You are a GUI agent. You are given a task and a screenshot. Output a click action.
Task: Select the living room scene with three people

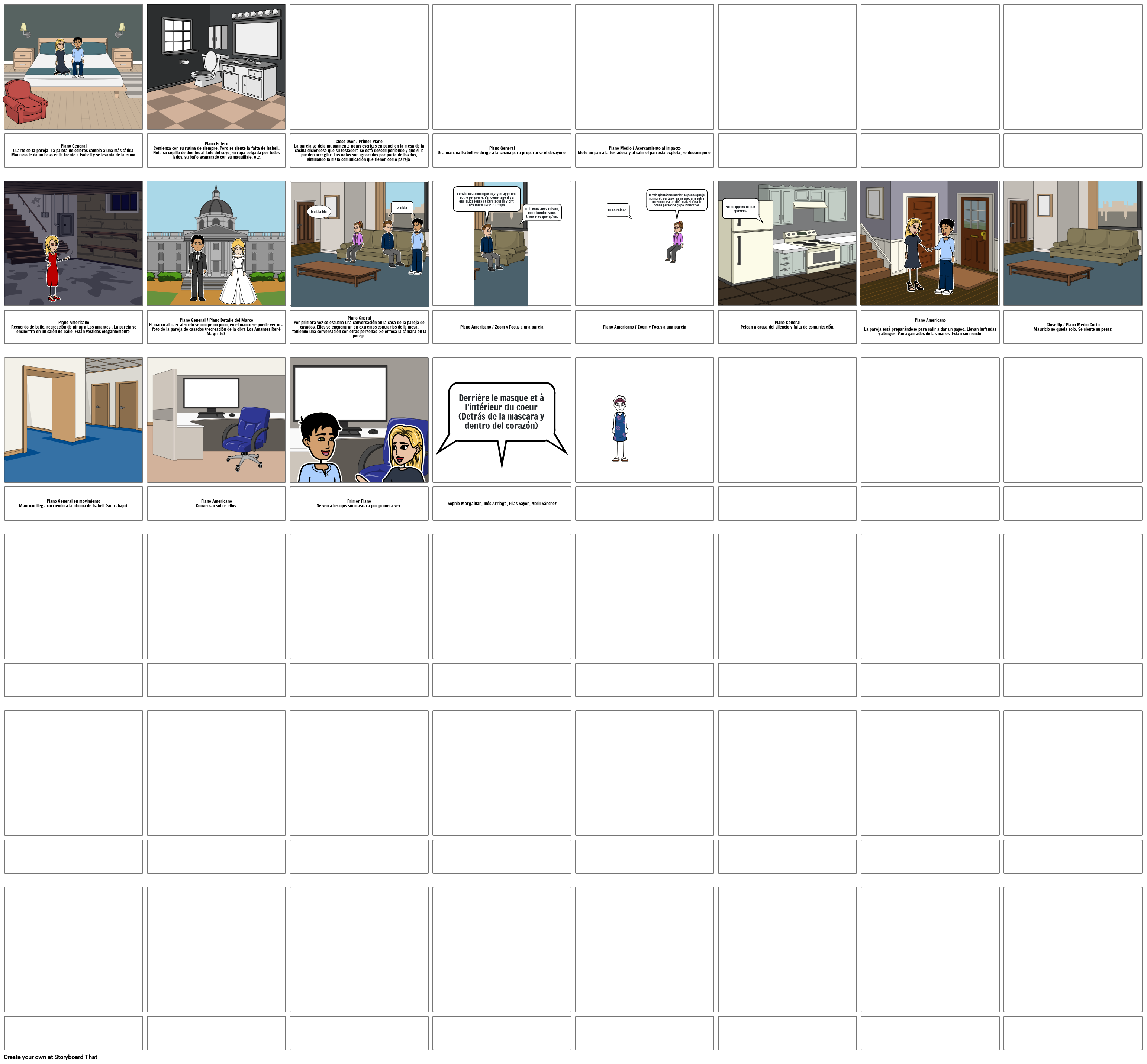[359, 243]
